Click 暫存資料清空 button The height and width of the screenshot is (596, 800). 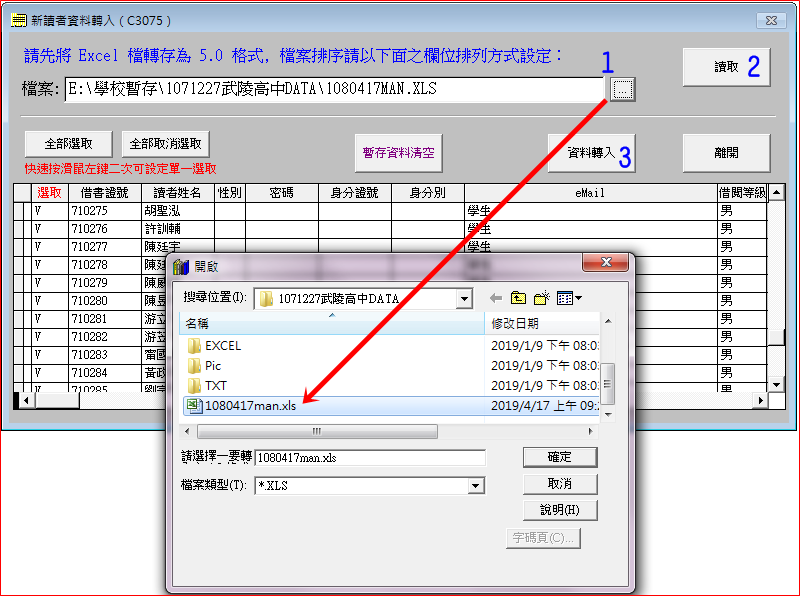tap(398, 153)
